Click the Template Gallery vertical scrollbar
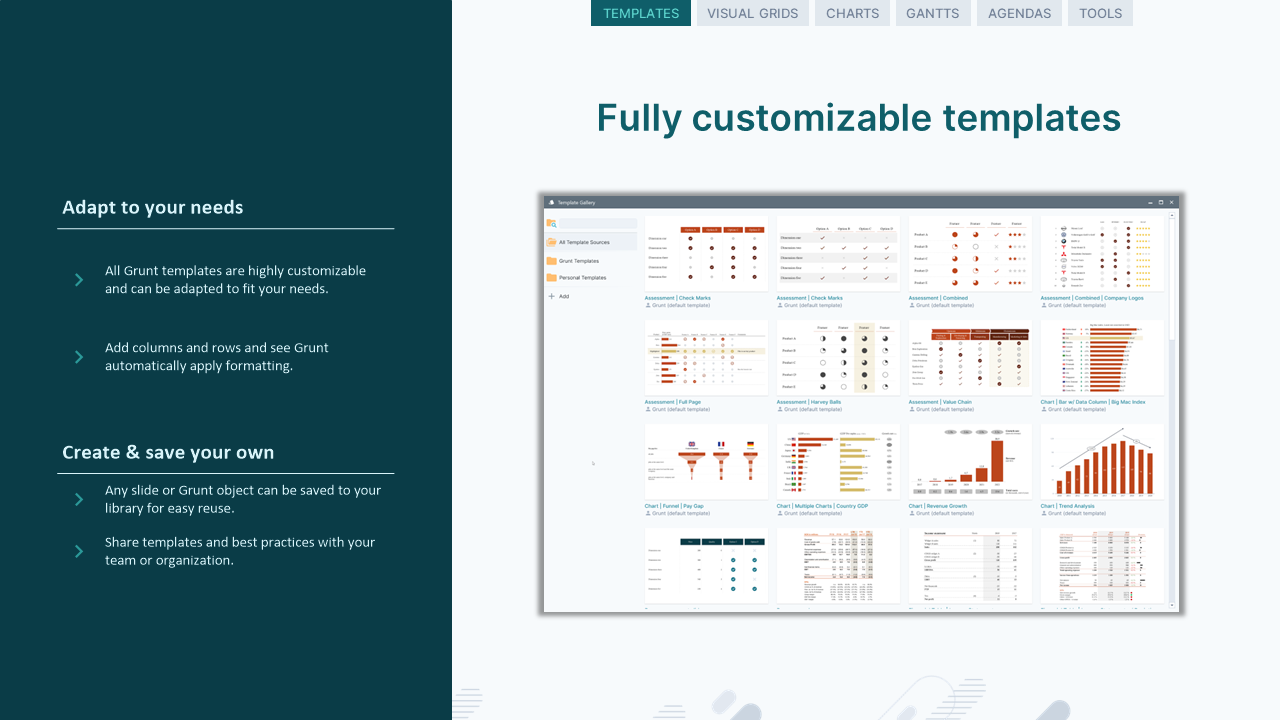This screenshot has width=1280, height=720. pos(1174,410)
